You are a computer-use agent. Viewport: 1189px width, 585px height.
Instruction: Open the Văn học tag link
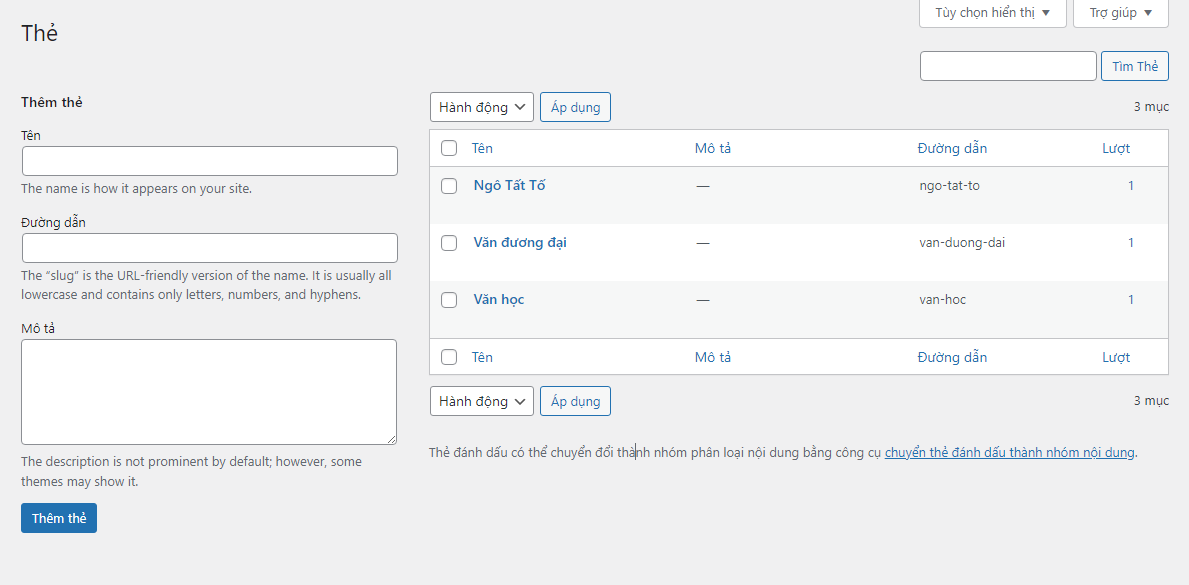[x=498, y=299]
